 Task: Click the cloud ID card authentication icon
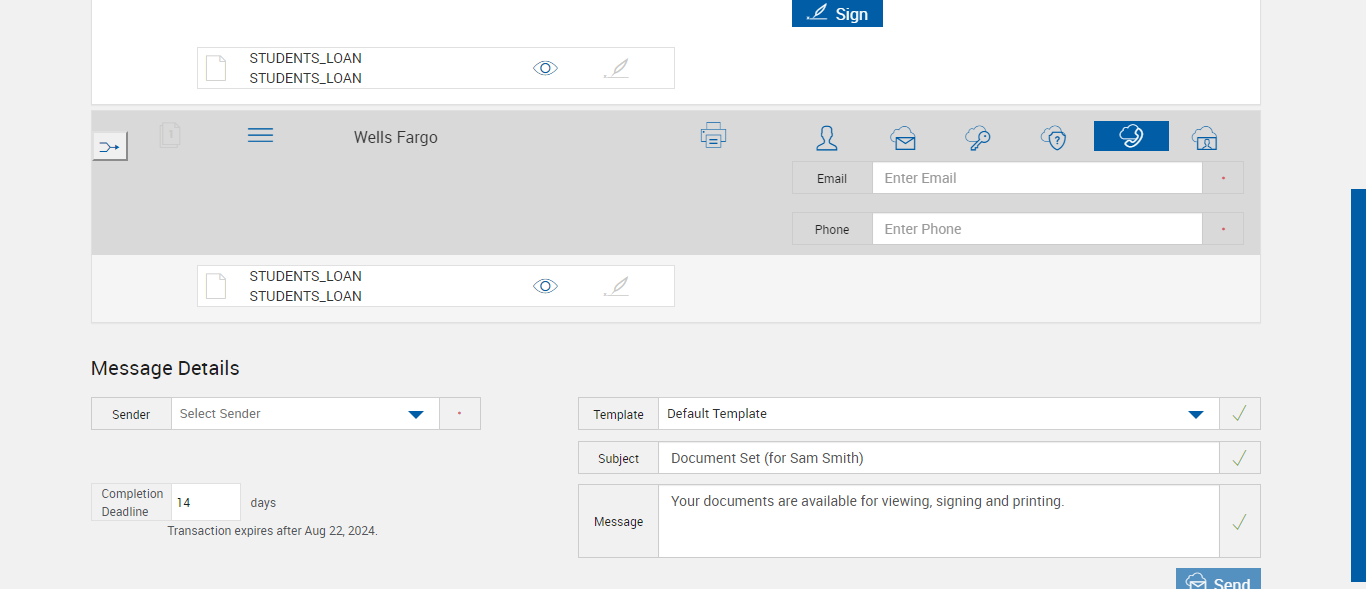click(1204, 138)
